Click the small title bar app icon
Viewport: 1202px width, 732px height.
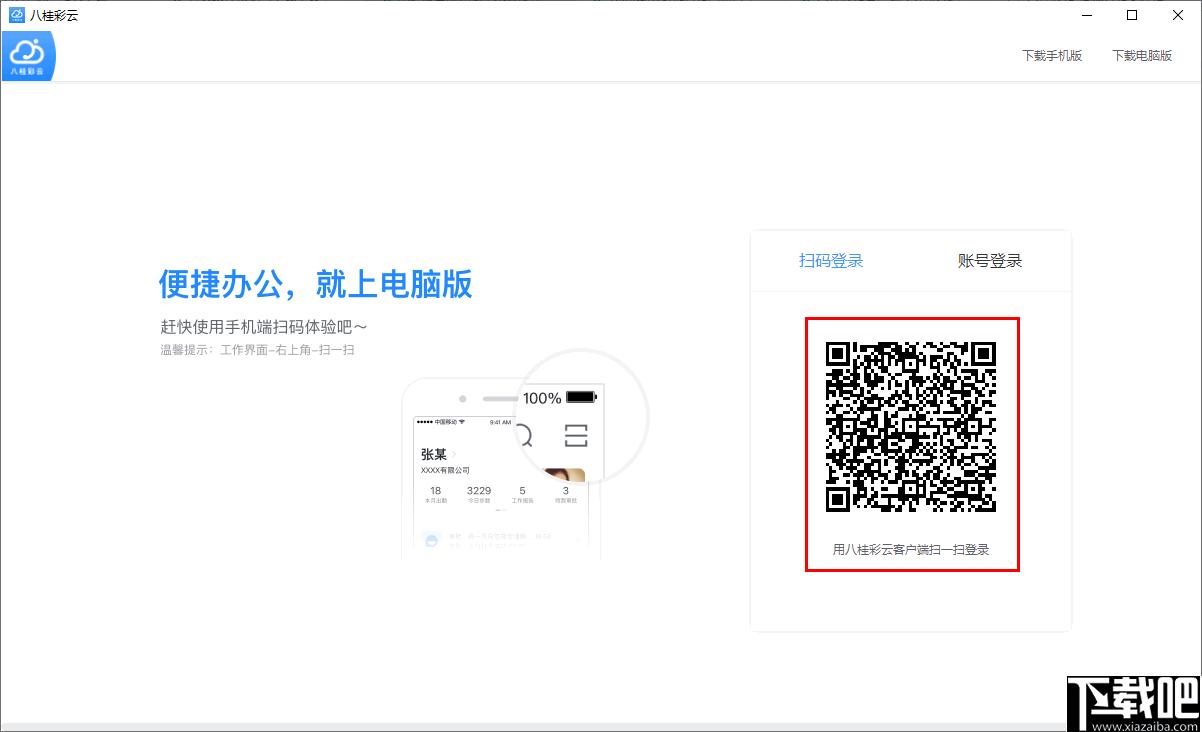[x=16, y=15]
